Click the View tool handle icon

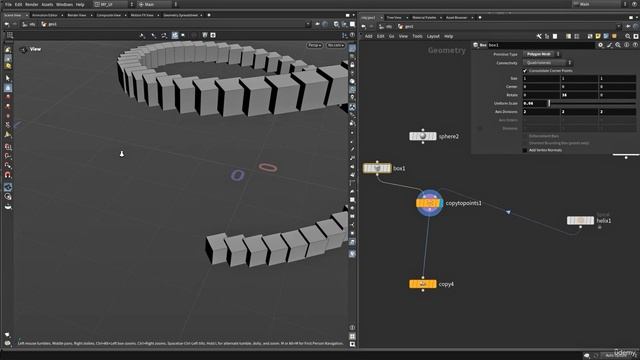(x=24, y=49)
